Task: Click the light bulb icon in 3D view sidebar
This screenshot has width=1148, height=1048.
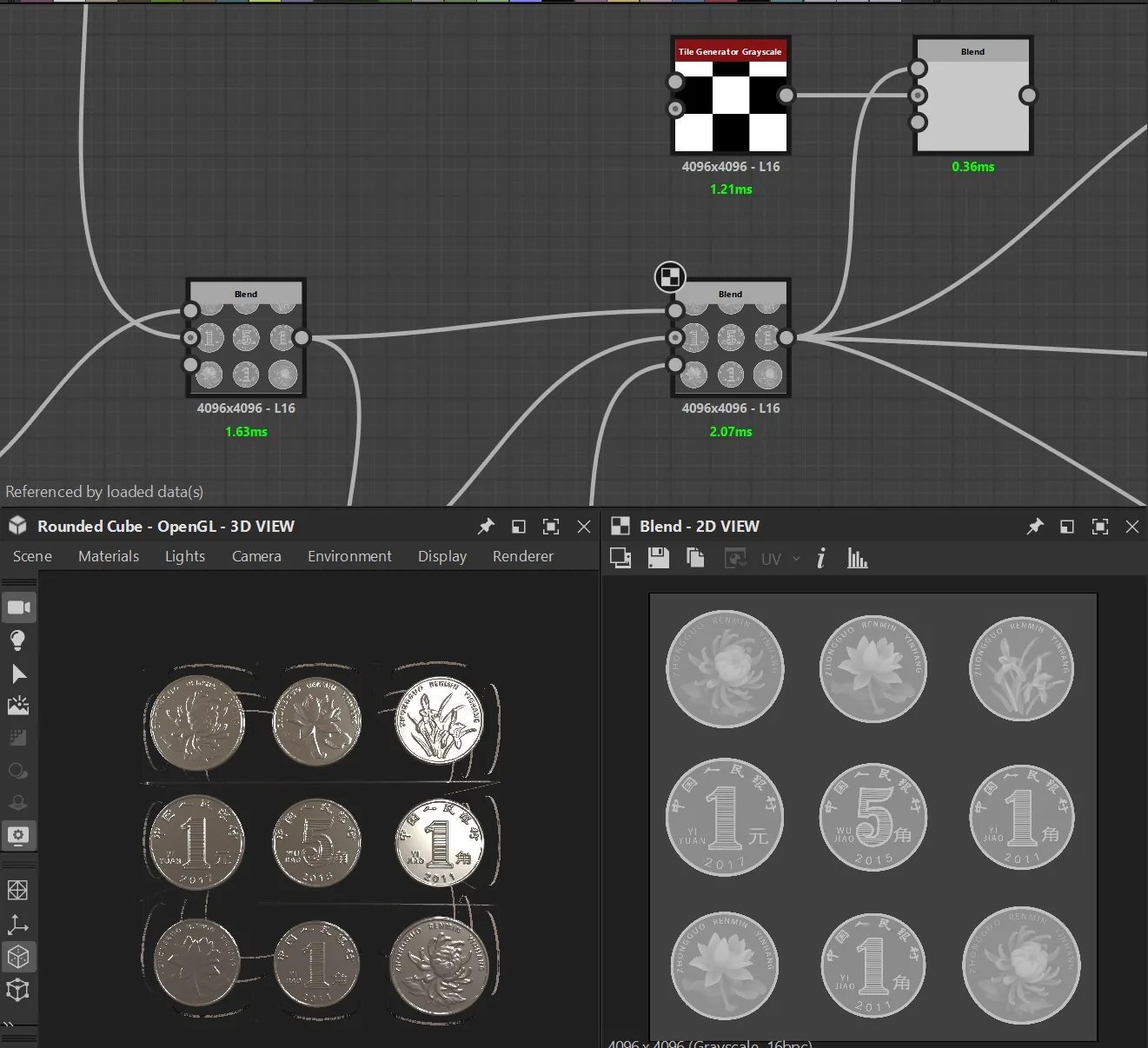Action: [x=18, y=641]
